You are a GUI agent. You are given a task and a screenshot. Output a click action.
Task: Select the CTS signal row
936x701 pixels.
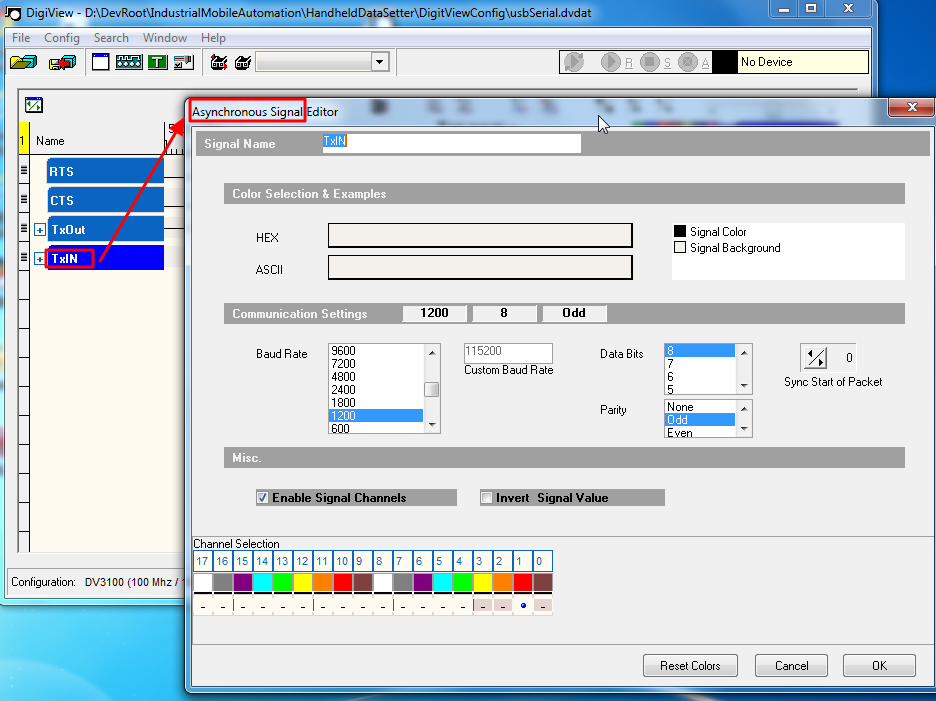point(106,200)
